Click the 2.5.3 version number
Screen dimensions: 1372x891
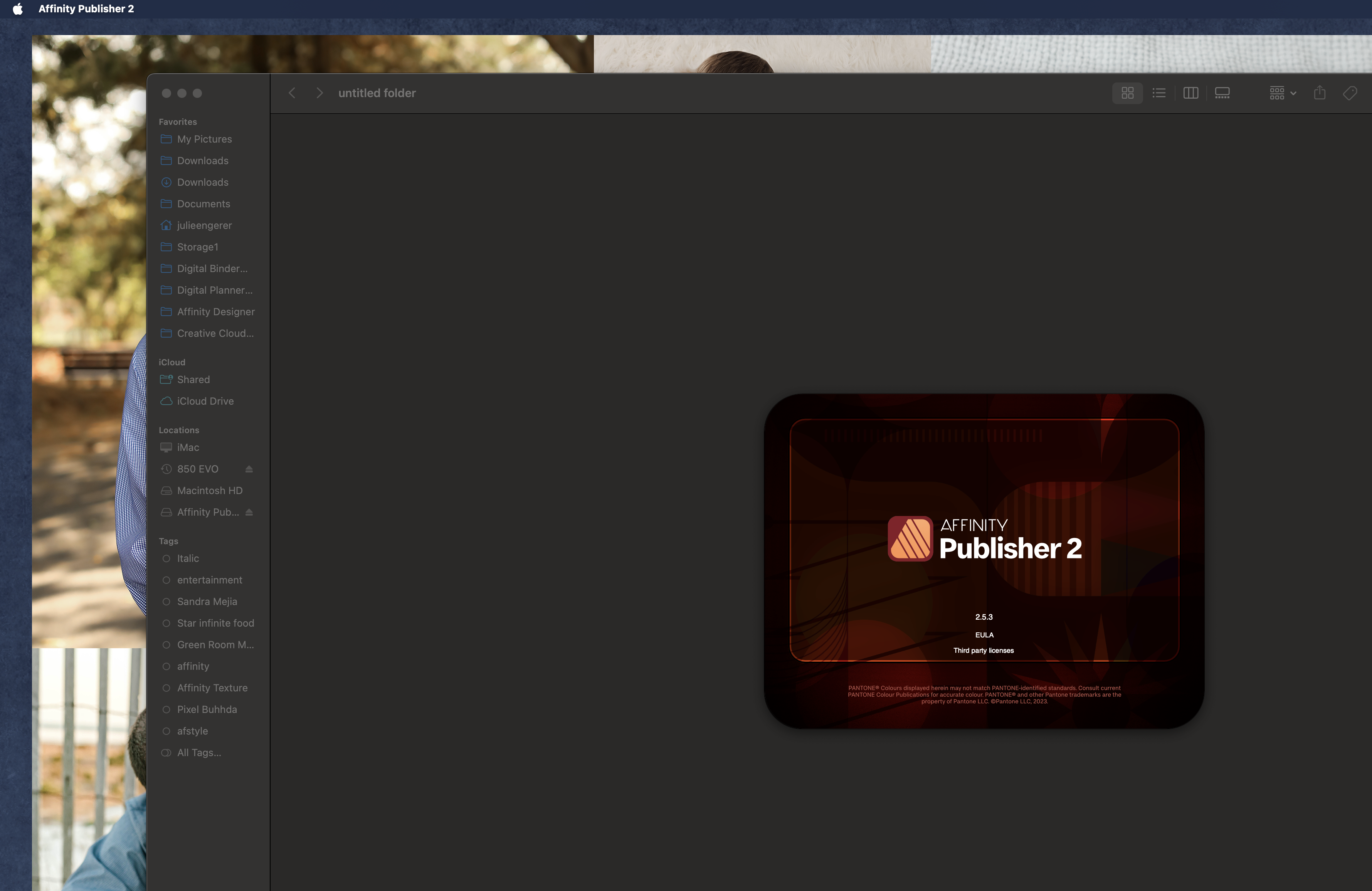click(x=984, y=617)
